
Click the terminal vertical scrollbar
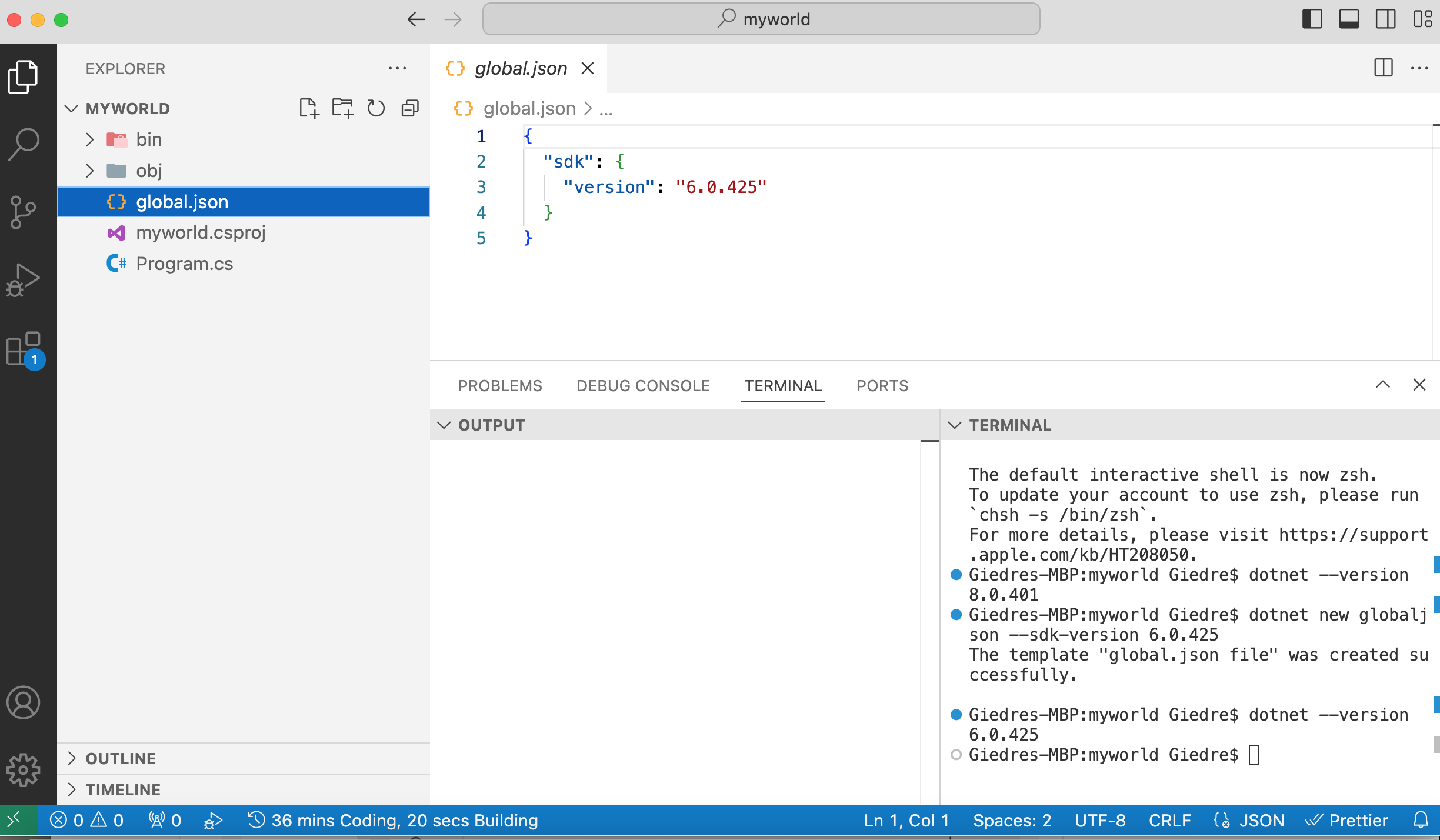(1436, 624)
